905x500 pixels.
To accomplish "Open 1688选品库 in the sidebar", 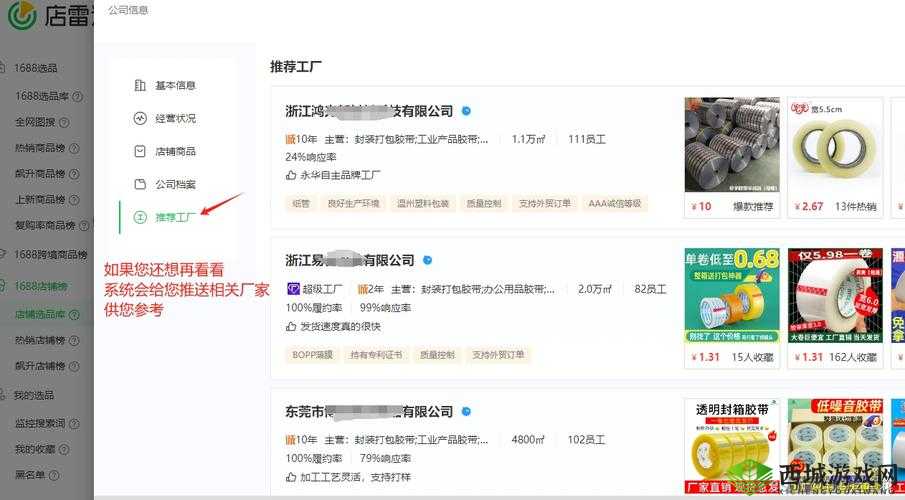I will (42, 96).
